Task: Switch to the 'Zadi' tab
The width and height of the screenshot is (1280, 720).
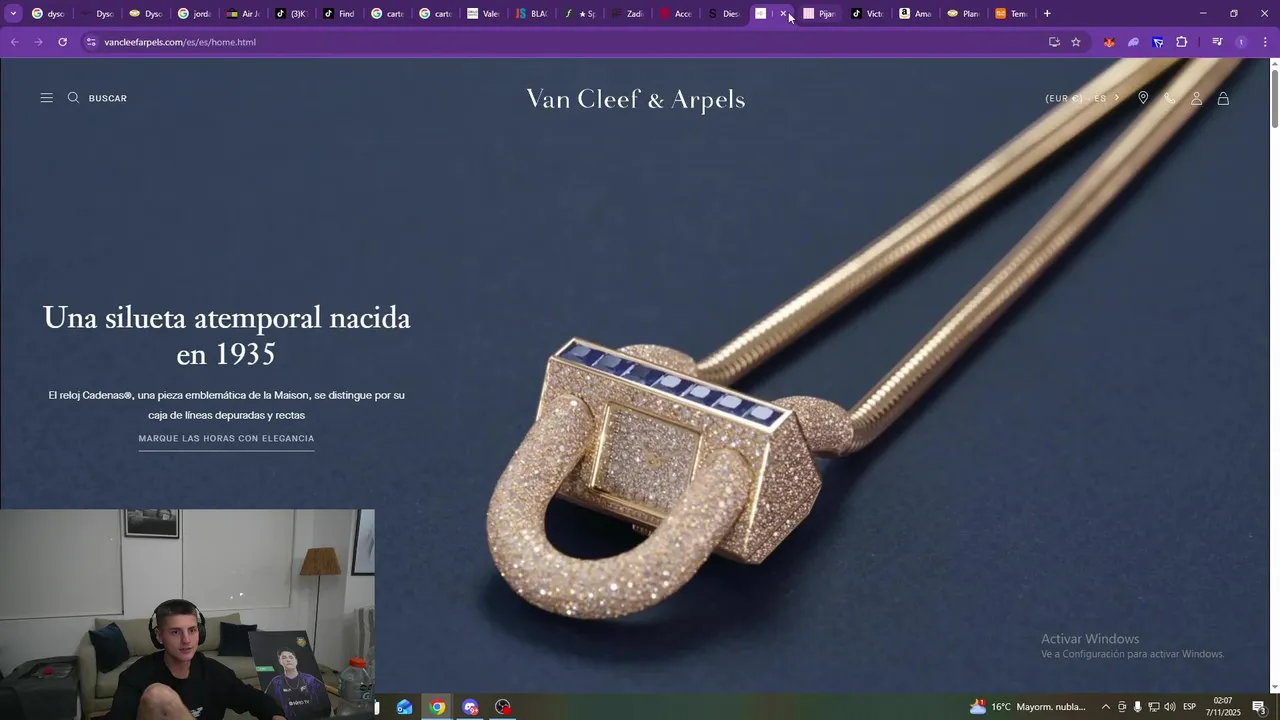Action: [628, 14]
